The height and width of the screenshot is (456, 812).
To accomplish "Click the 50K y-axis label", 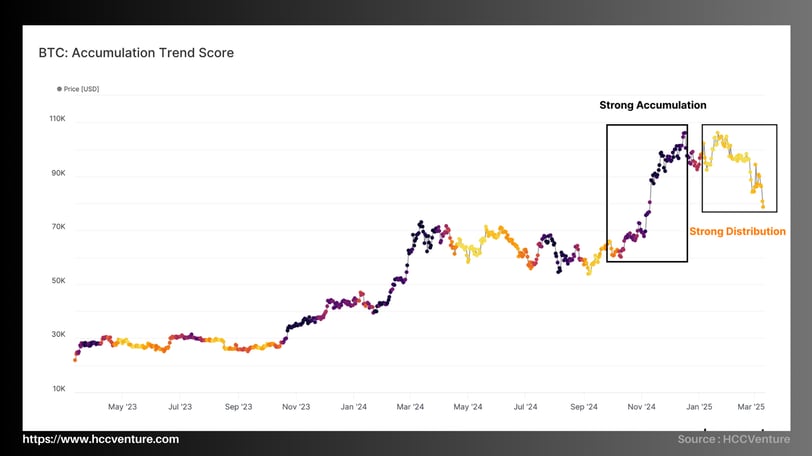I will tap(58, 281).
